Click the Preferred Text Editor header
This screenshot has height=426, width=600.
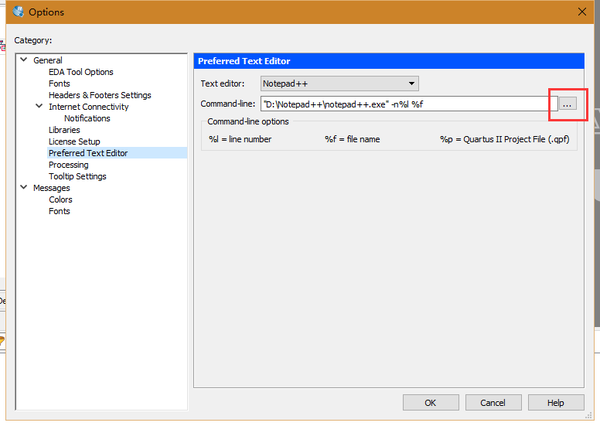click(x=389, y=61)
